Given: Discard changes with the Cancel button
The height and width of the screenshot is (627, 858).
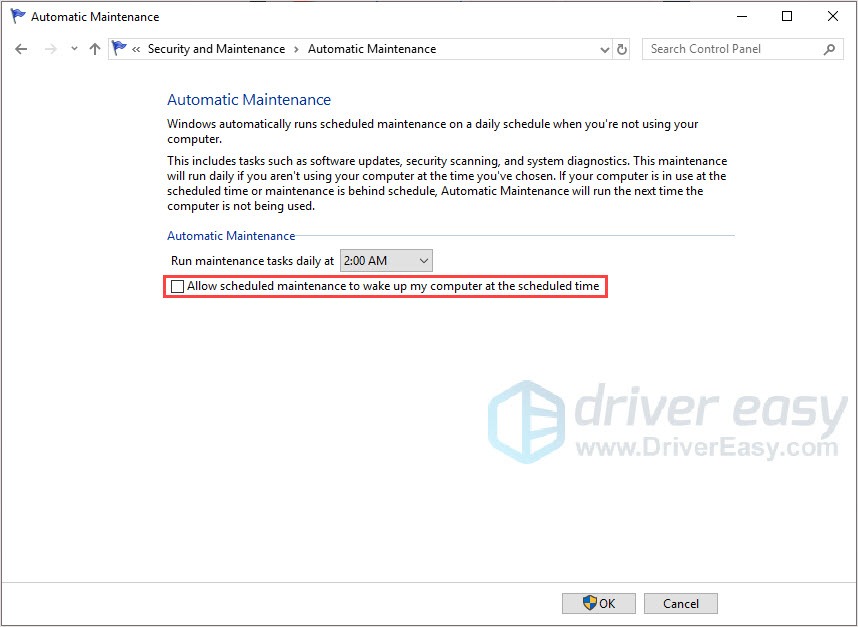Looking at the screenshot, I should 681,603.
